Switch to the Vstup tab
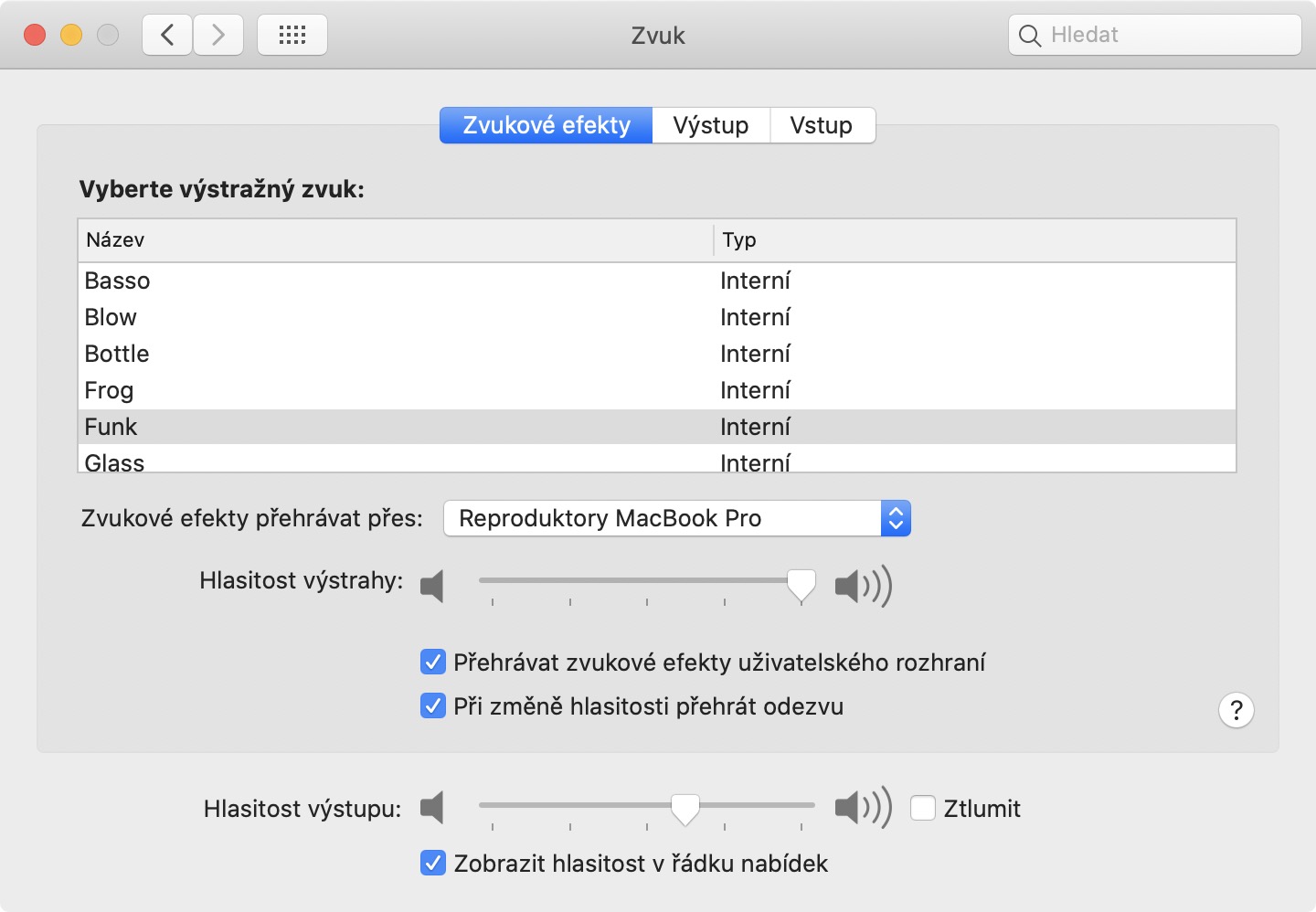1316x912 pixels. (821, 125)
